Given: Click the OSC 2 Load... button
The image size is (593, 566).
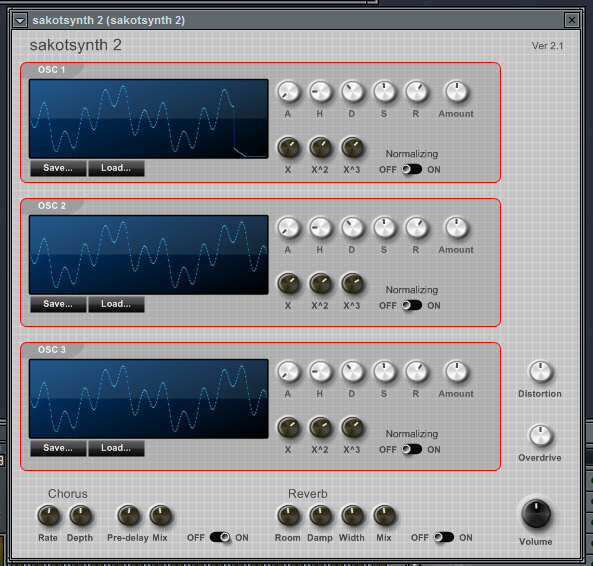Looking at the screenshot, I should 116,304.
